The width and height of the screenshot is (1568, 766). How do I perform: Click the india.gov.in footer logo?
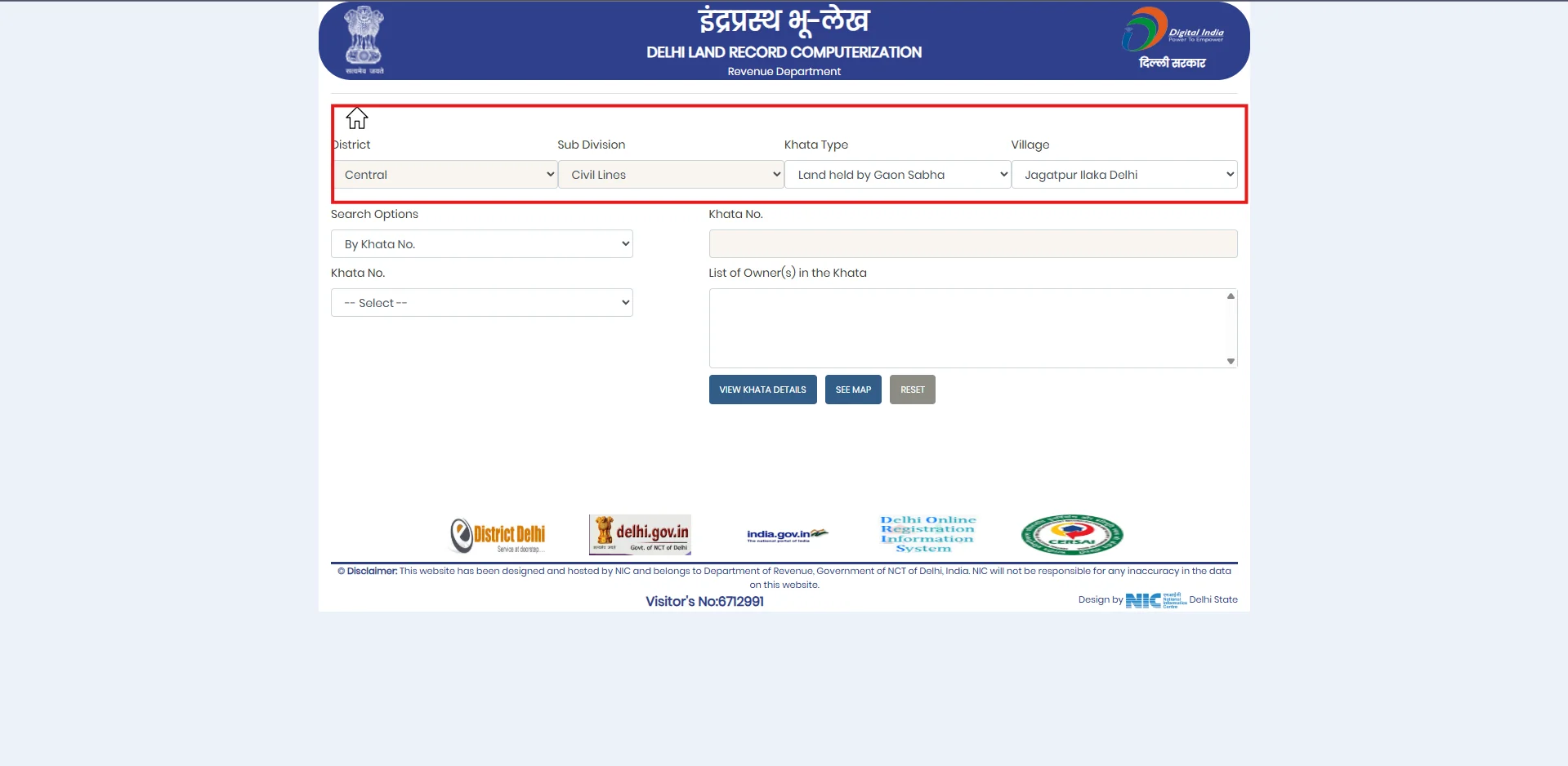click(785, 534)
